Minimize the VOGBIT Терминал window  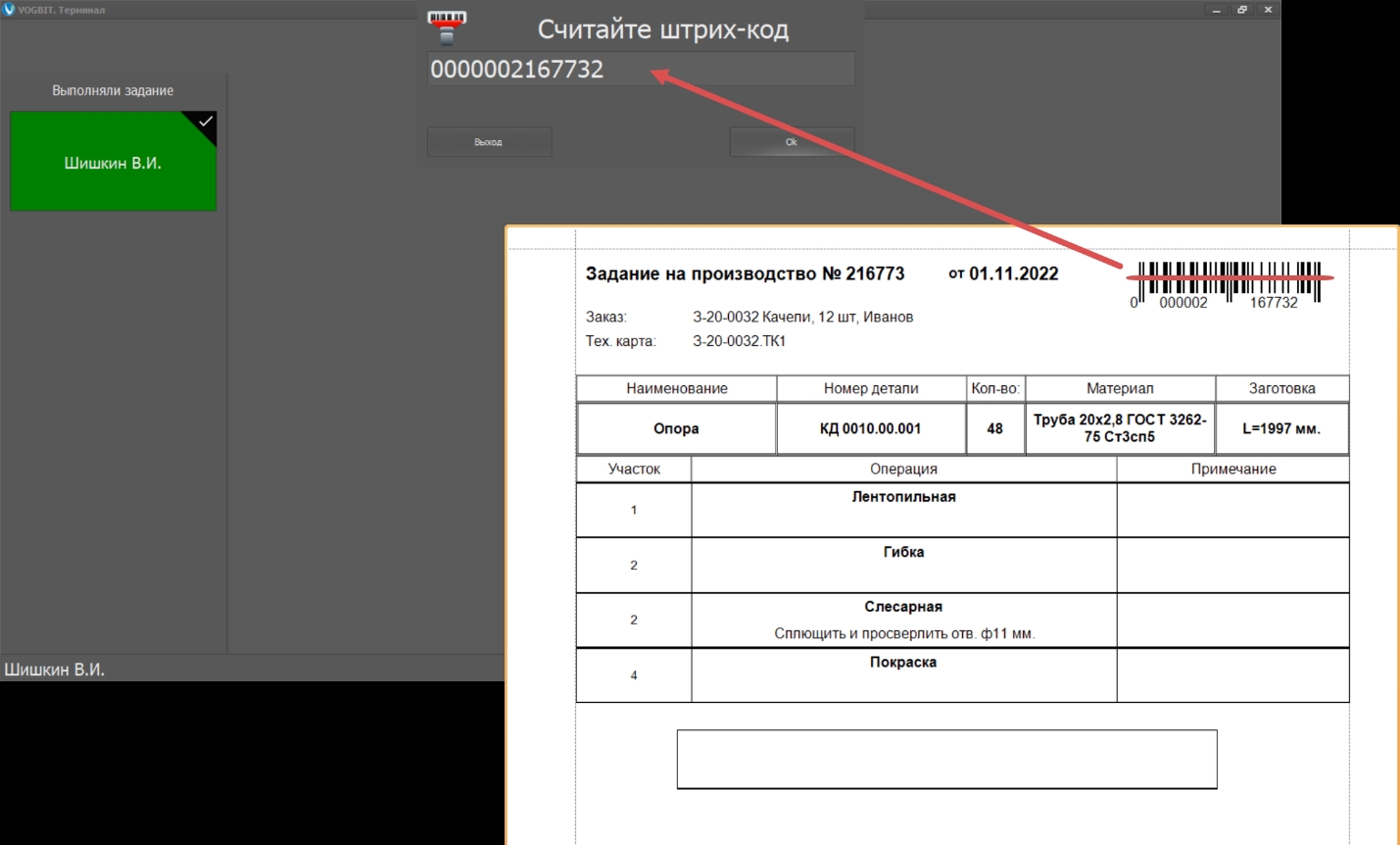click(1217, 10)
